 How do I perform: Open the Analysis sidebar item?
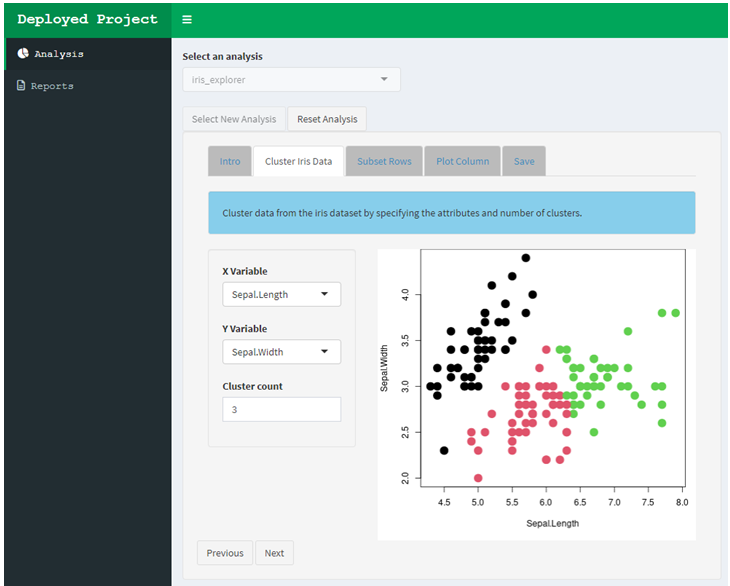[59, 54]
